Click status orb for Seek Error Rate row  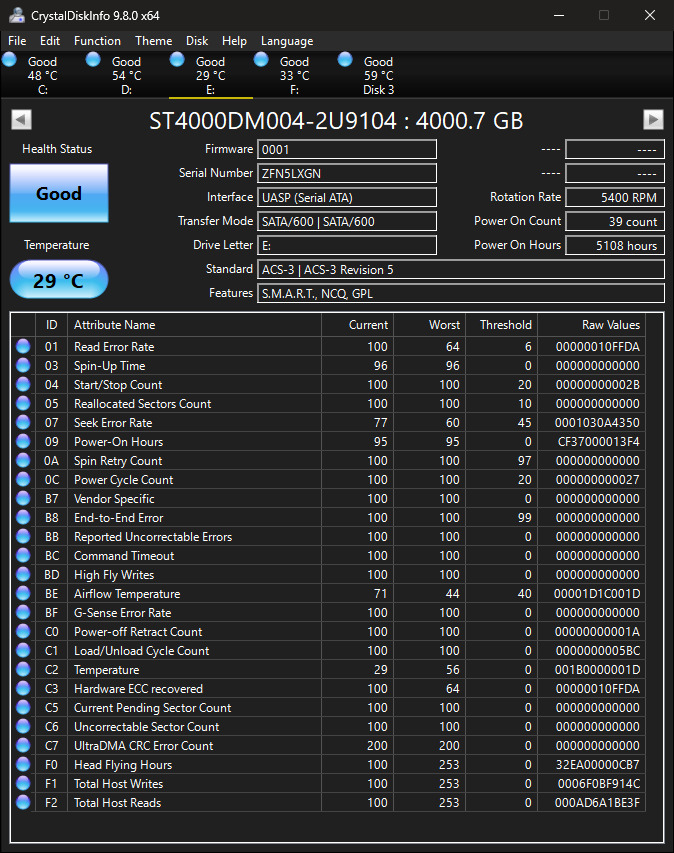pyautogui.click(x=23, y=423)
